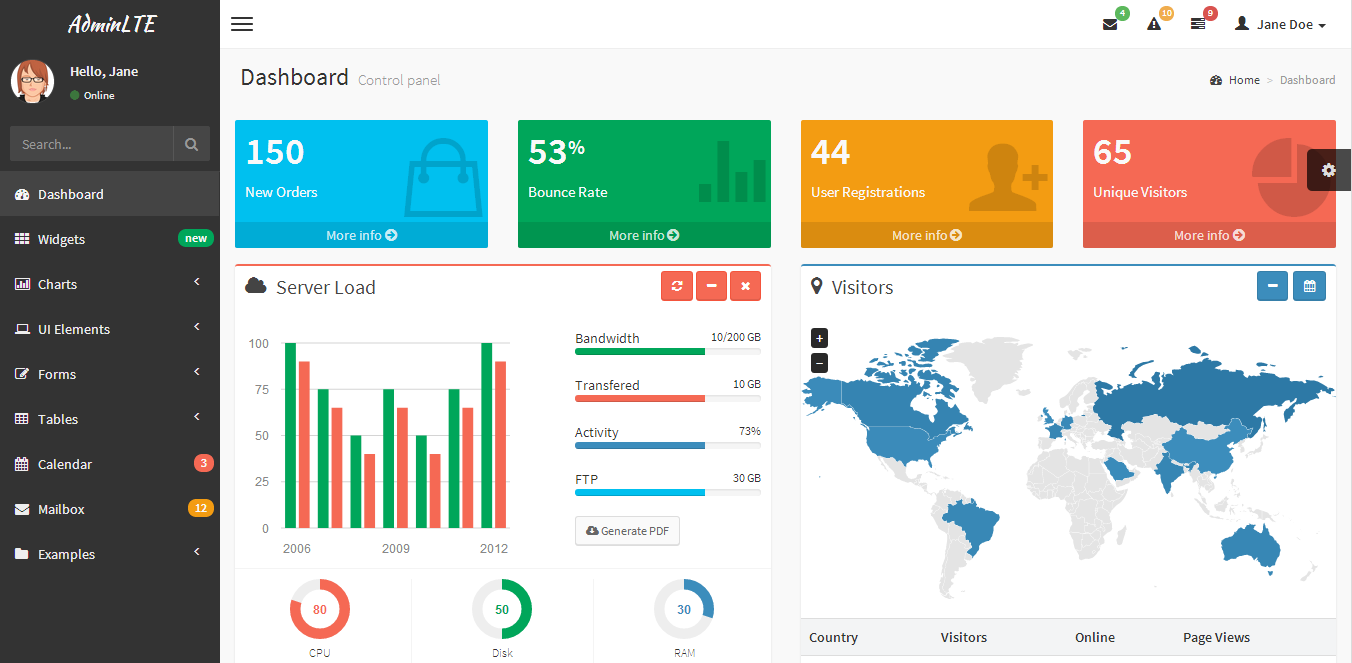
Task: Zoom out of the map with minus button
Action: tap(819, 363)
